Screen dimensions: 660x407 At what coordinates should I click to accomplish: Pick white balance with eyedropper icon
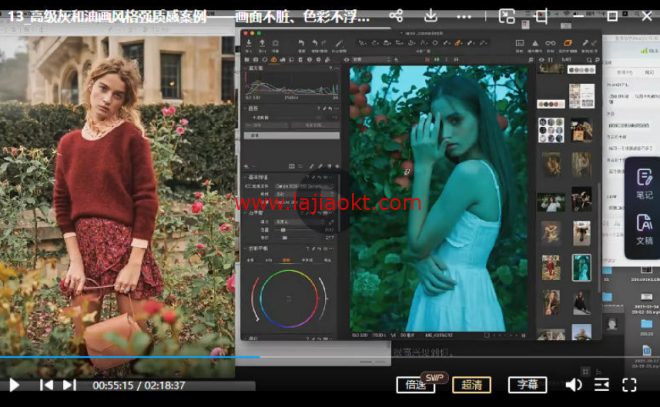[x=332, y=222]
